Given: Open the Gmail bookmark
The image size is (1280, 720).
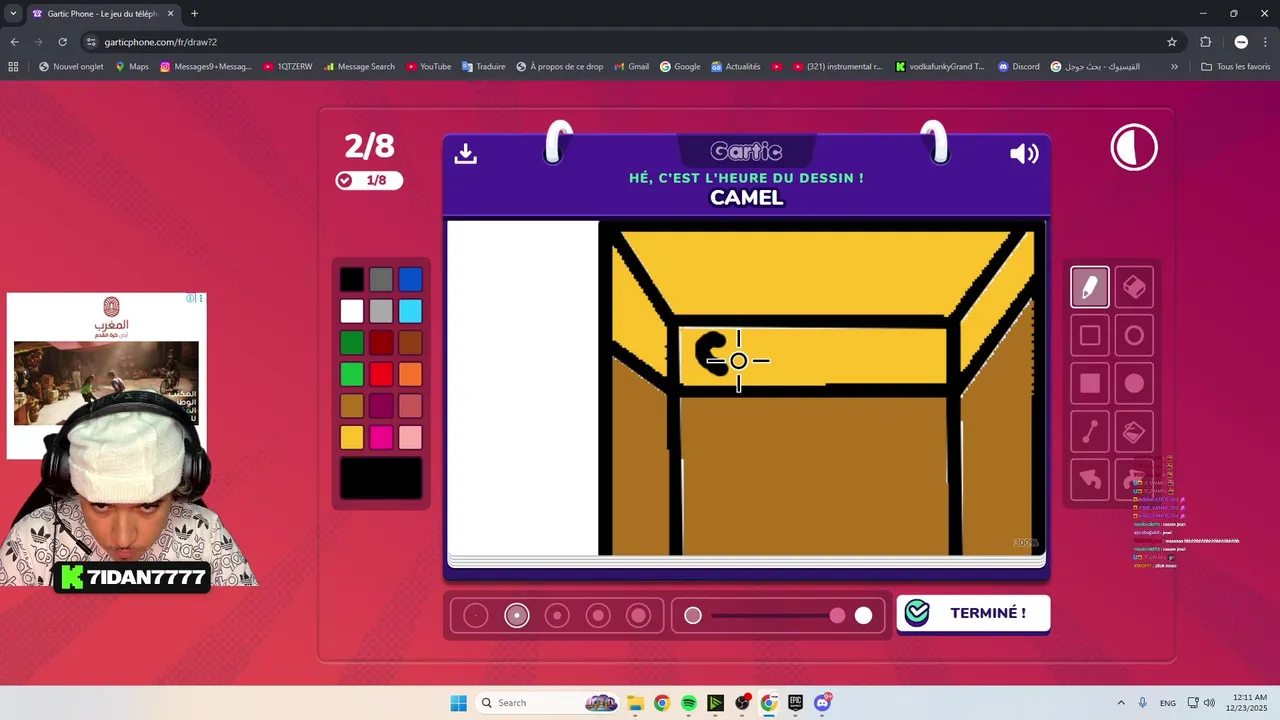Looking at the screenshot, I should click(x=631, y=67).
